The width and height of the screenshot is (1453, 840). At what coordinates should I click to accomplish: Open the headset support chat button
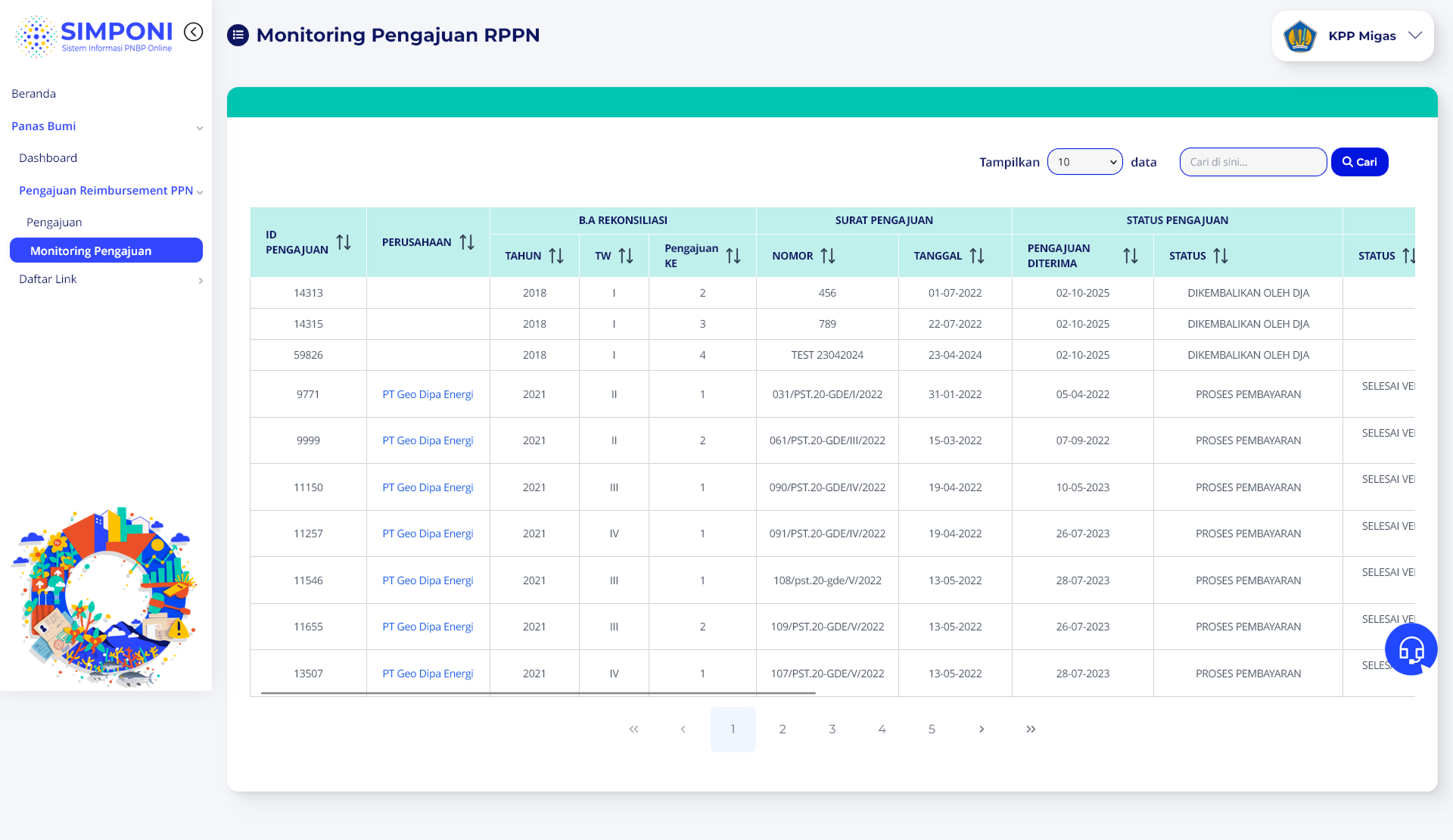[x=1411, y=649]
